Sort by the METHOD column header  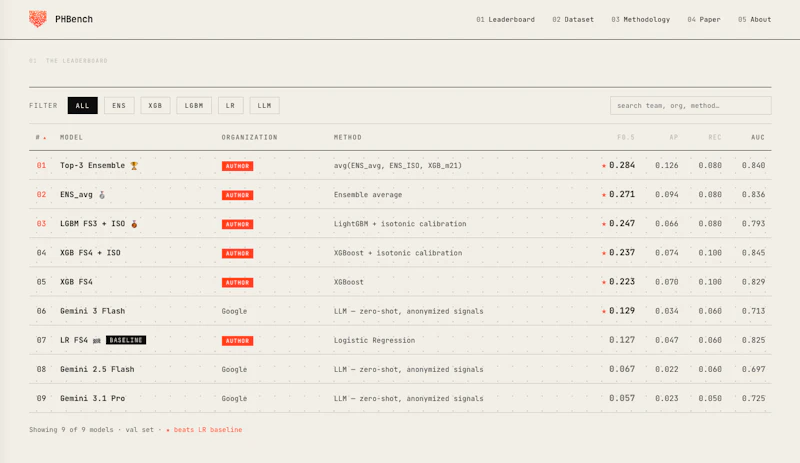click(x=347, y=137)
